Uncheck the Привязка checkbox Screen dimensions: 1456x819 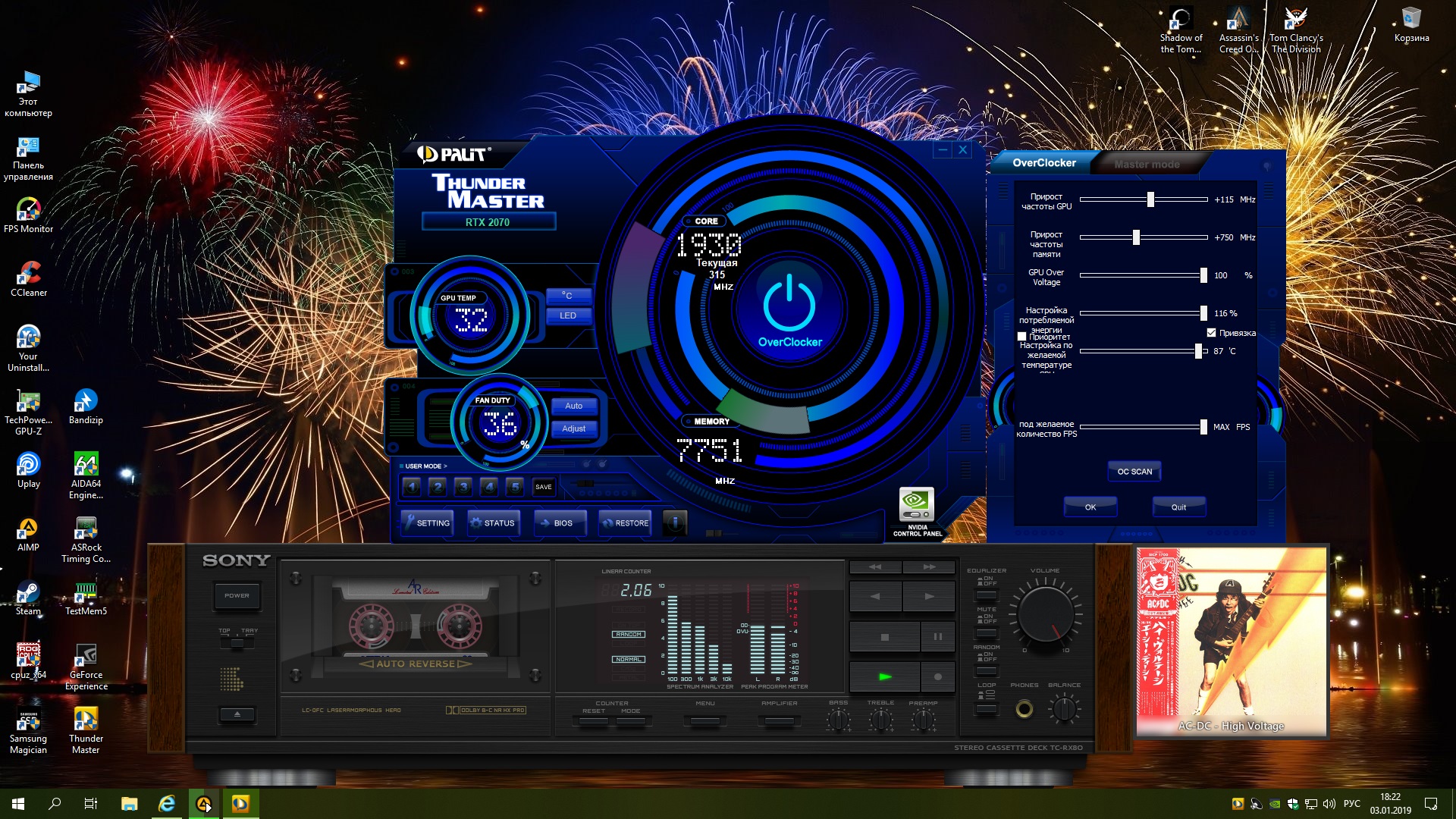[1211, 333]
